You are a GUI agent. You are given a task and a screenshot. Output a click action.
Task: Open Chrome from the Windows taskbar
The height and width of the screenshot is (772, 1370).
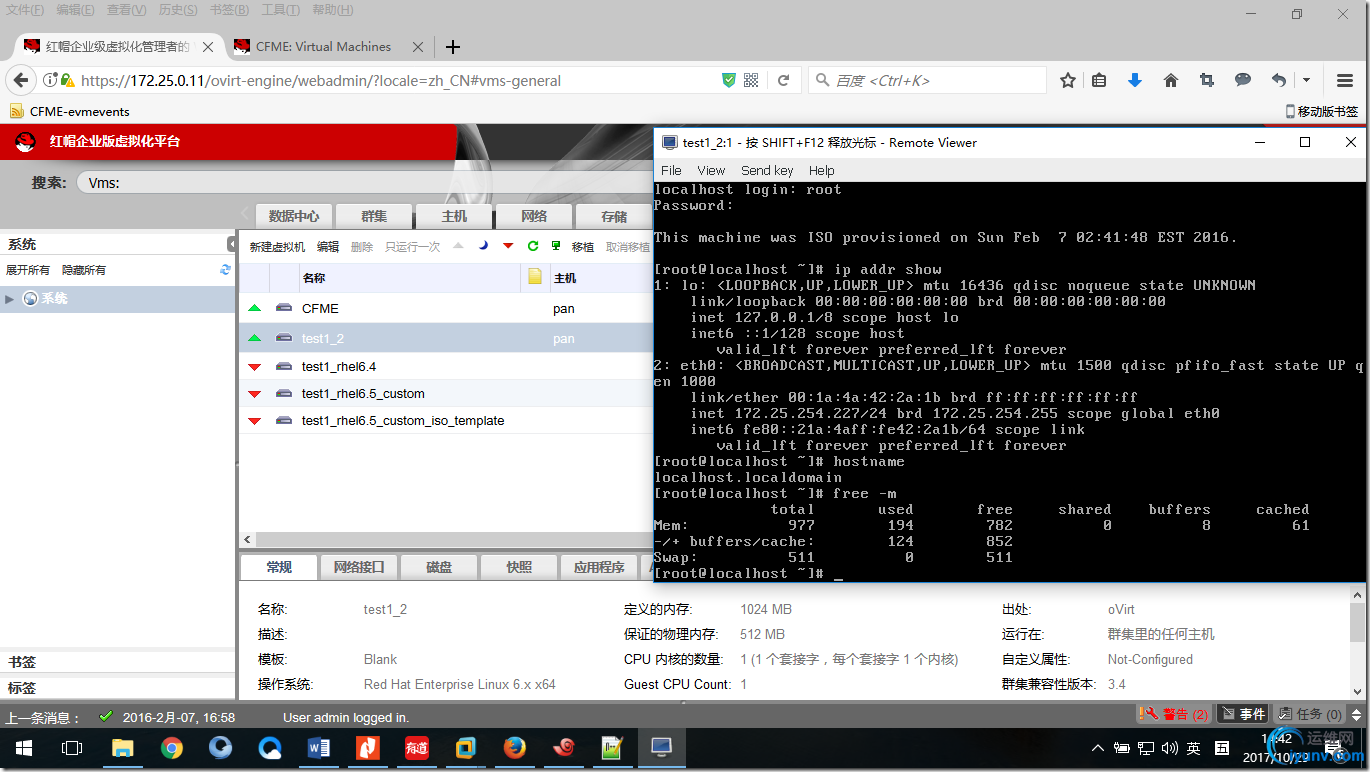tap(172, 748)
